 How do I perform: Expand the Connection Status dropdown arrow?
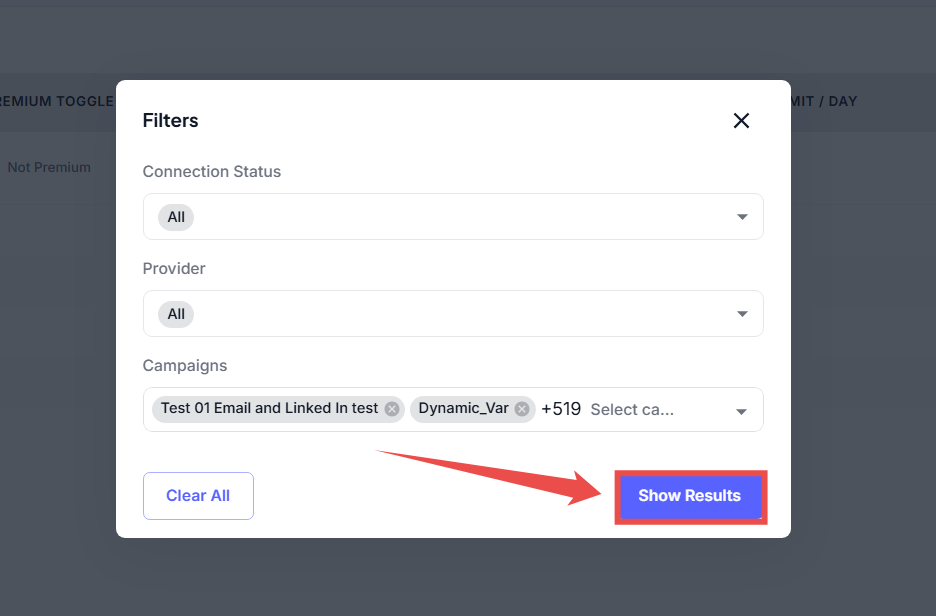(742, 217)
